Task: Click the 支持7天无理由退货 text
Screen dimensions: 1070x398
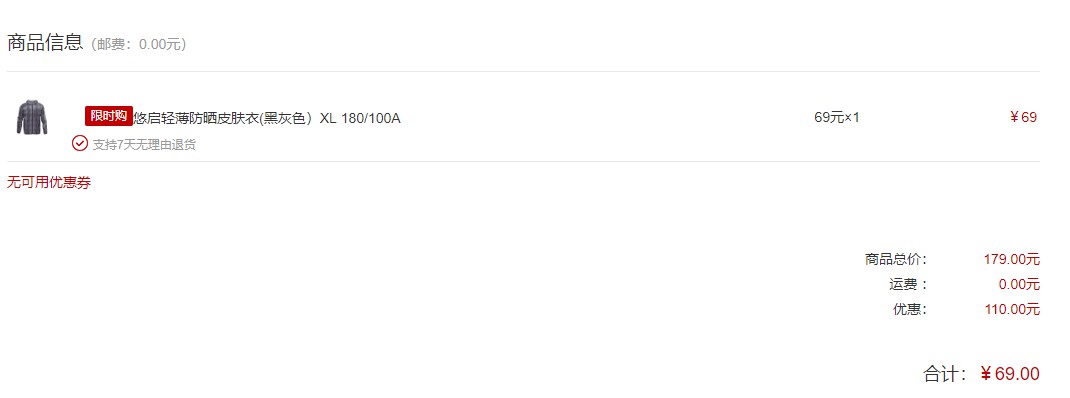Action: coord(144,145)
